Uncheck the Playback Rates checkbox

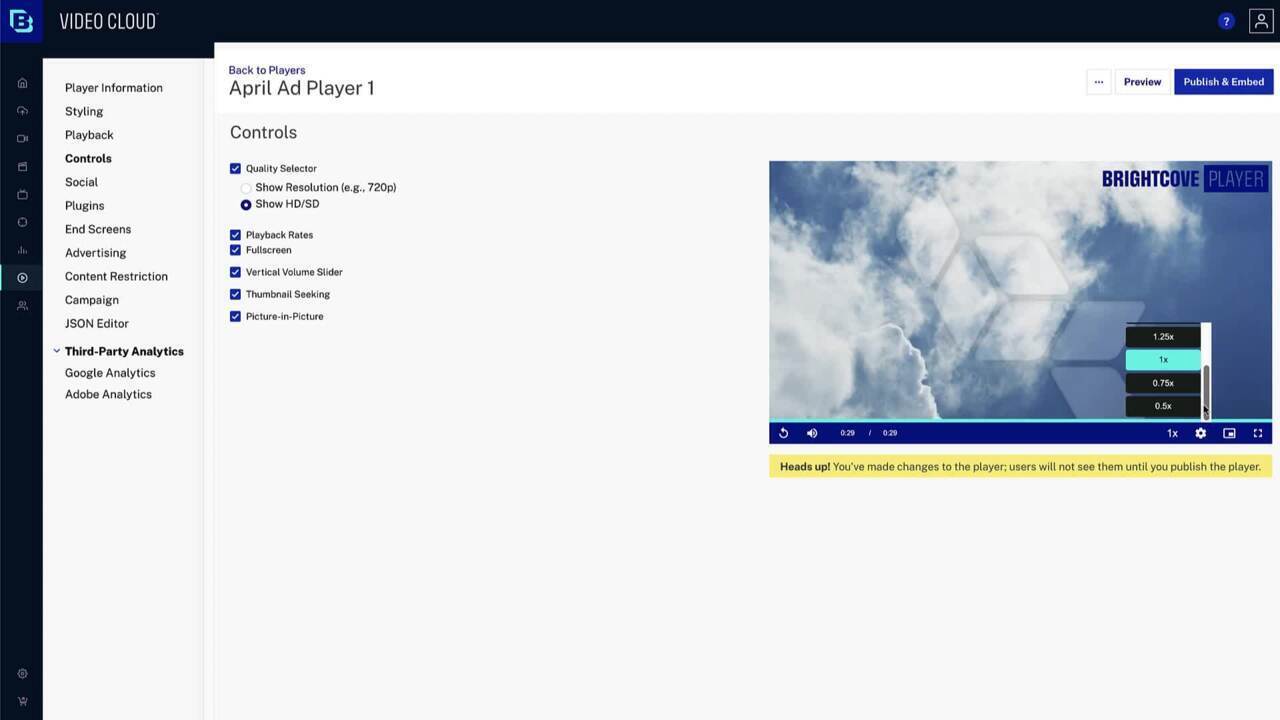click(235, 235)
